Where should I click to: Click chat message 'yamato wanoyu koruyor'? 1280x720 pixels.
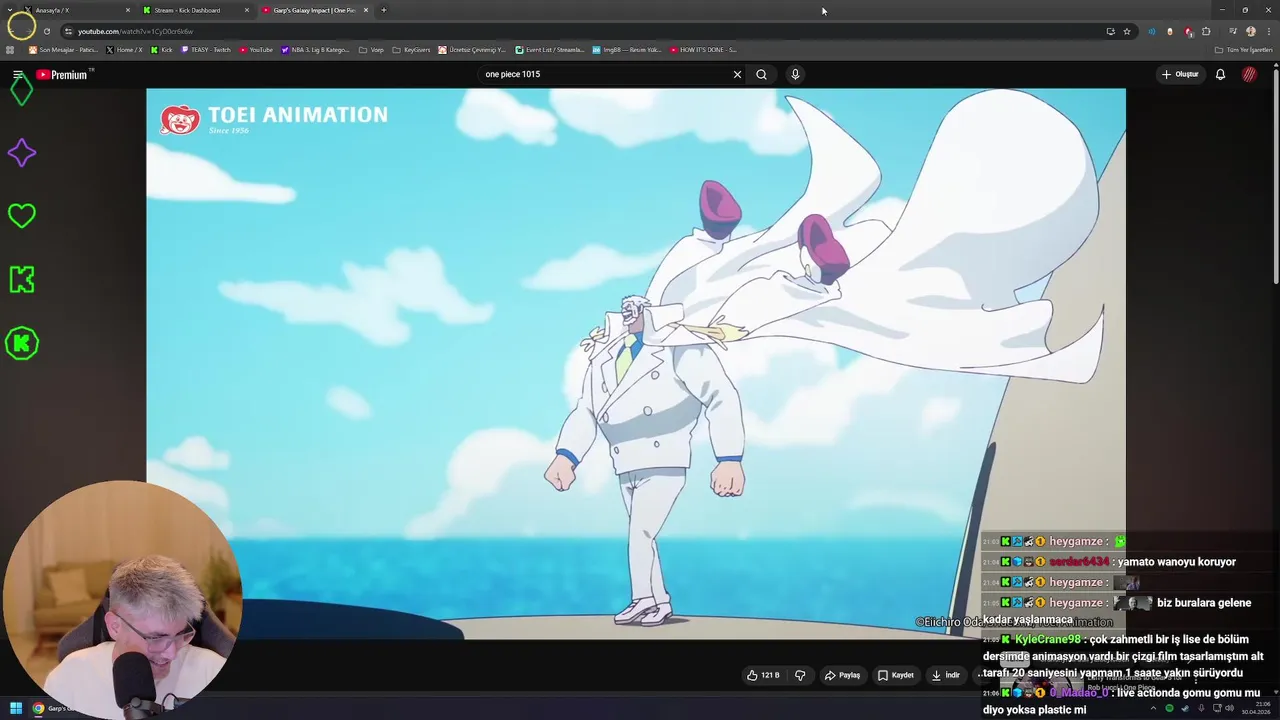(x=1176, y=562)
